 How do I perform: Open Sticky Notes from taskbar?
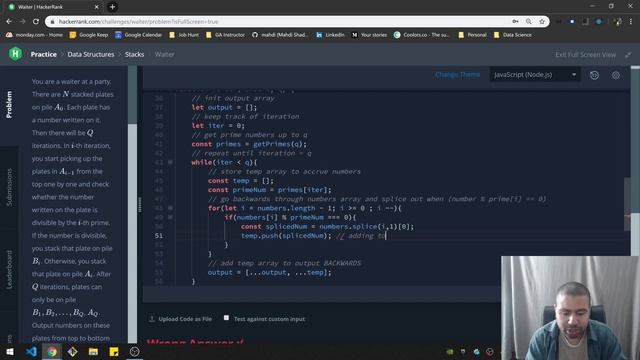(x=114, y=351)
